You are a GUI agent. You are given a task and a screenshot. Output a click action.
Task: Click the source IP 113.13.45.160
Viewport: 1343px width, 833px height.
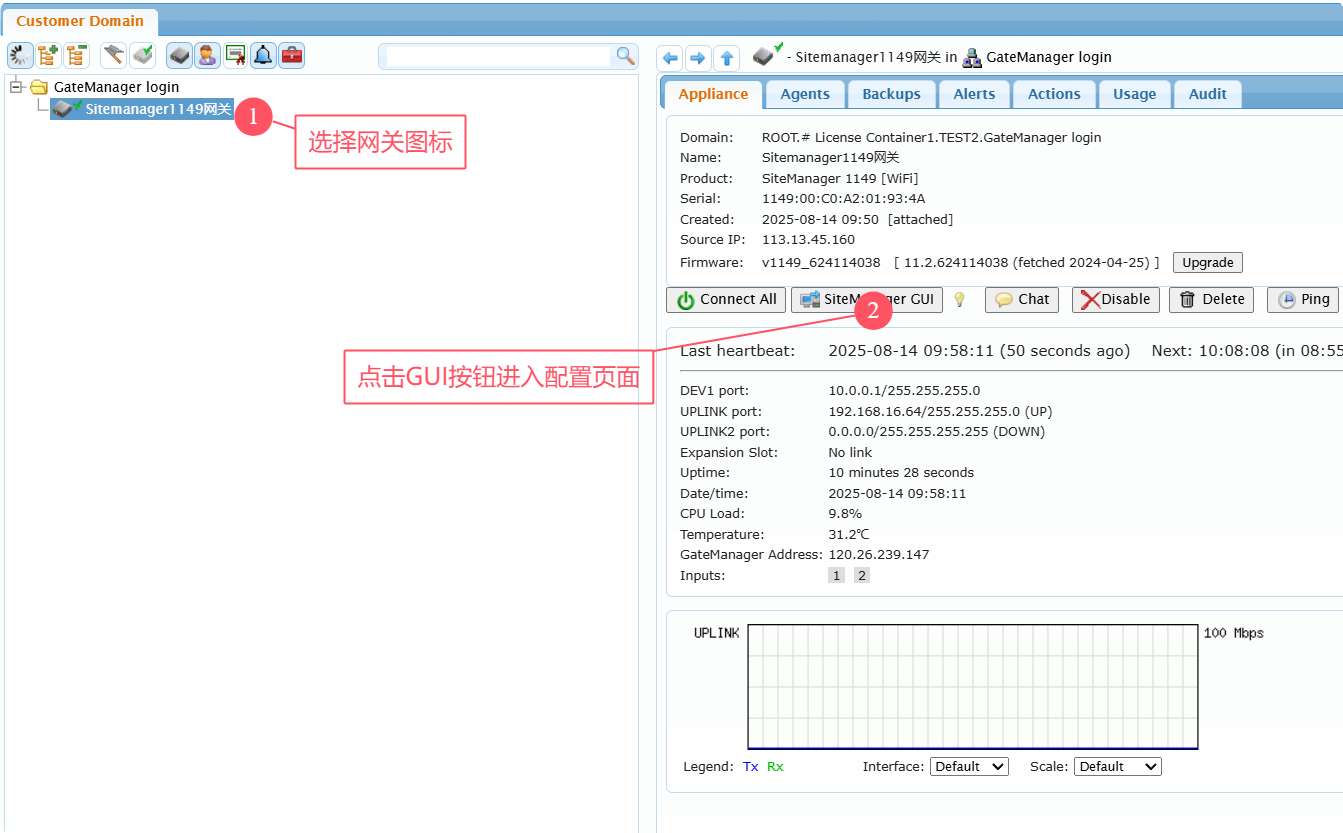coord(808,239)
